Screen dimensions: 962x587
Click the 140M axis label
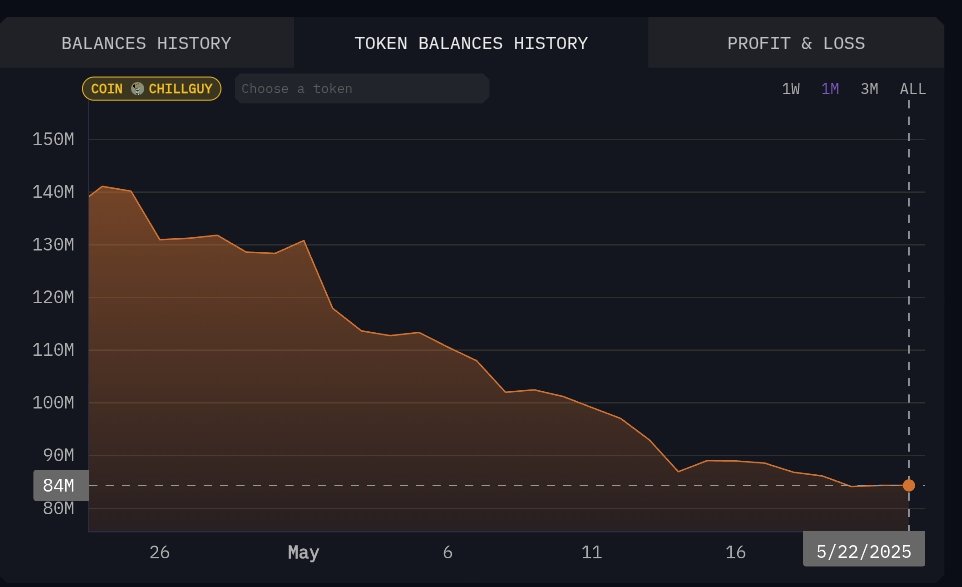coord(53,192)
